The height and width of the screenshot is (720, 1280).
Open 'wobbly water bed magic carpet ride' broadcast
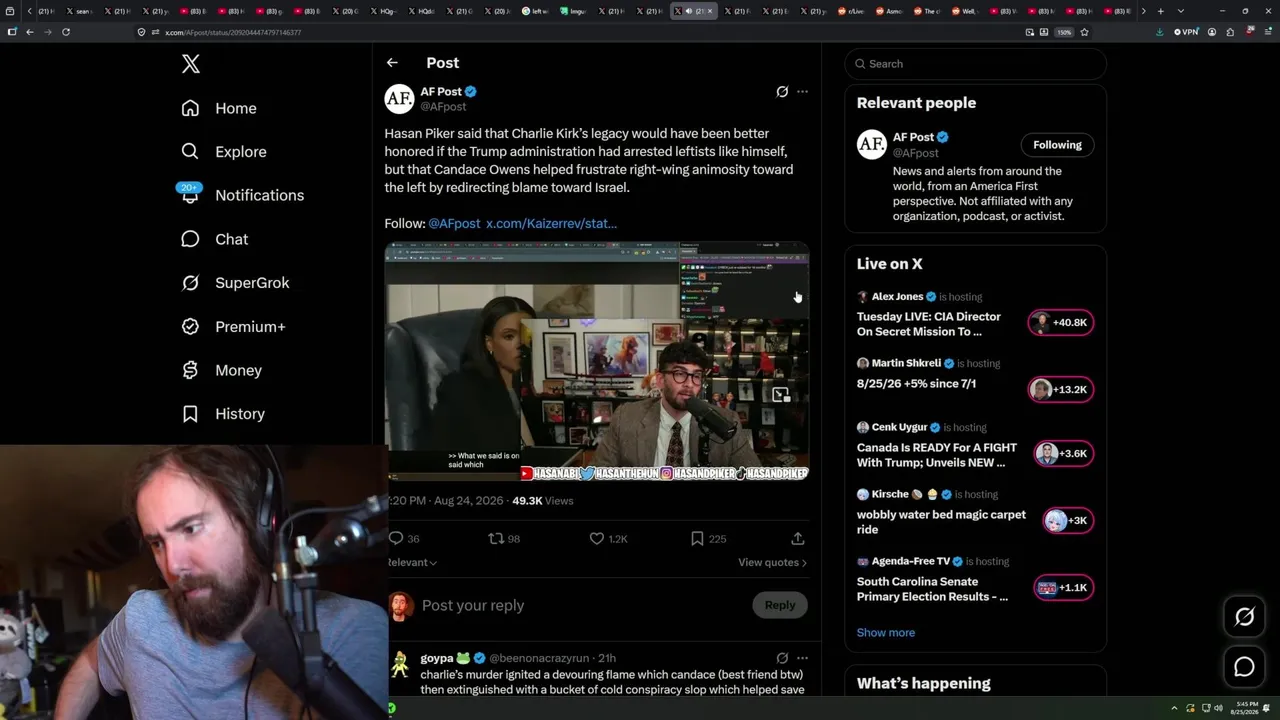click(941, 522)
